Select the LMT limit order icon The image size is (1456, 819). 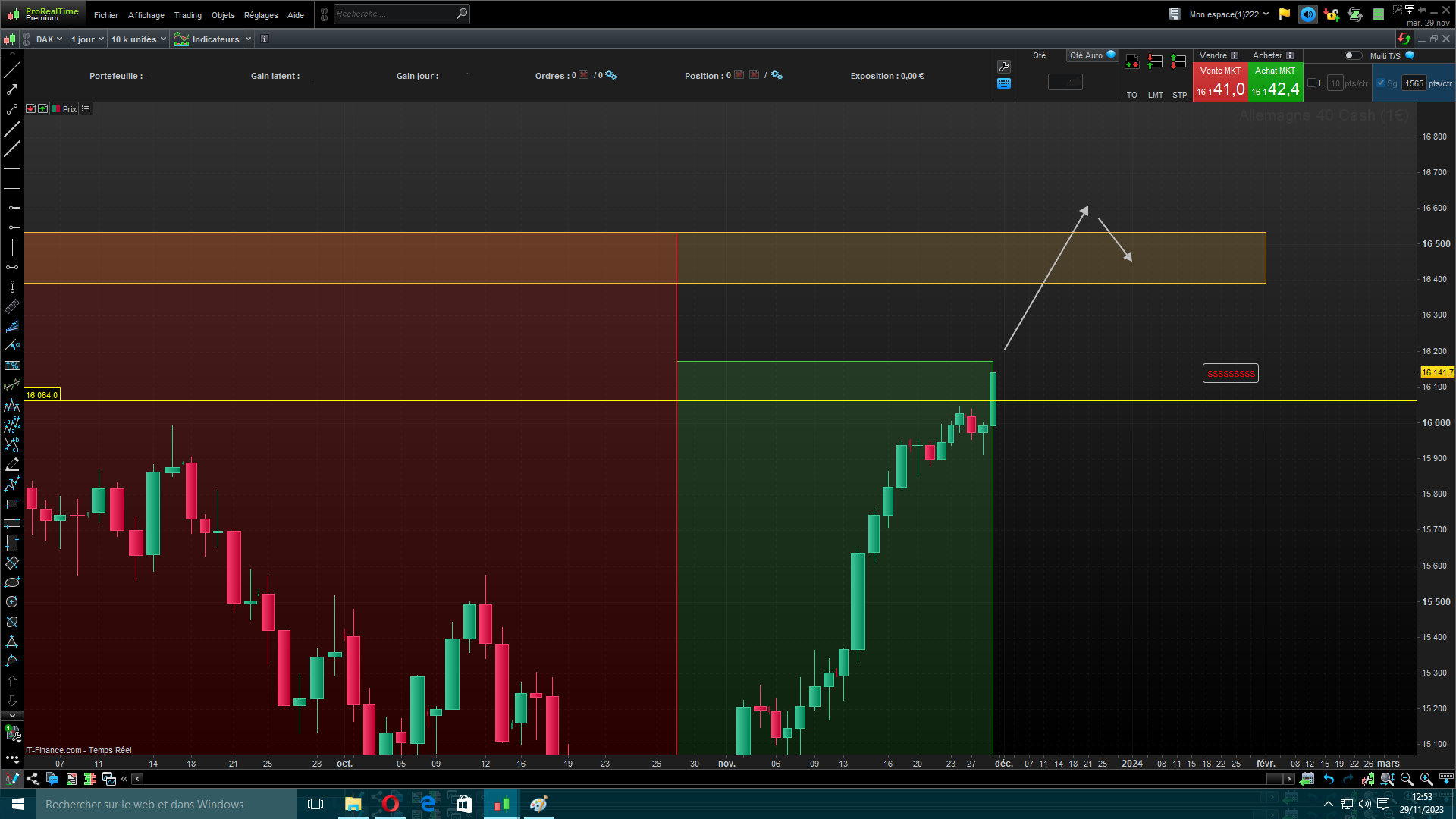pyautogui.click(x=1155, y=62)
